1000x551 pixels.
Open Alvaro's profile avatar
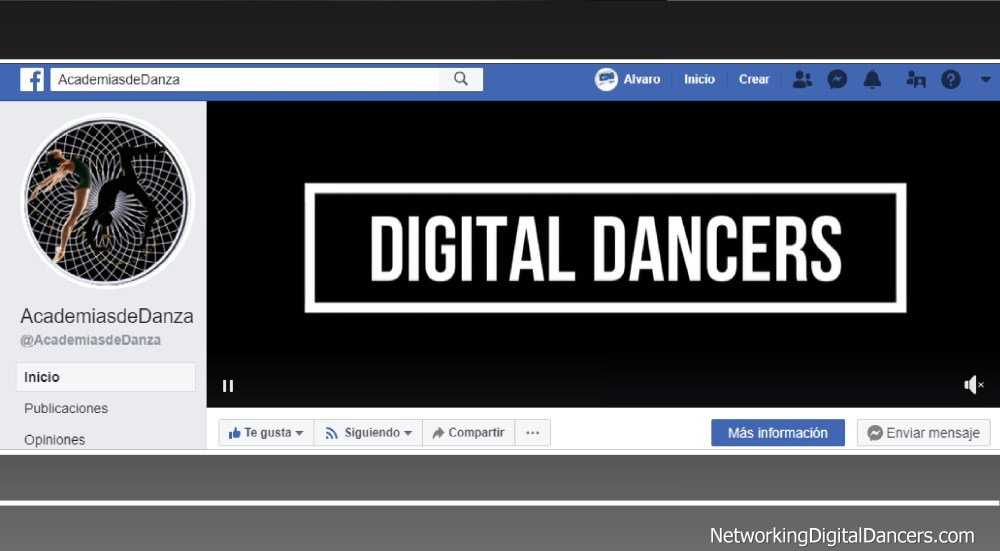point(606,80)
